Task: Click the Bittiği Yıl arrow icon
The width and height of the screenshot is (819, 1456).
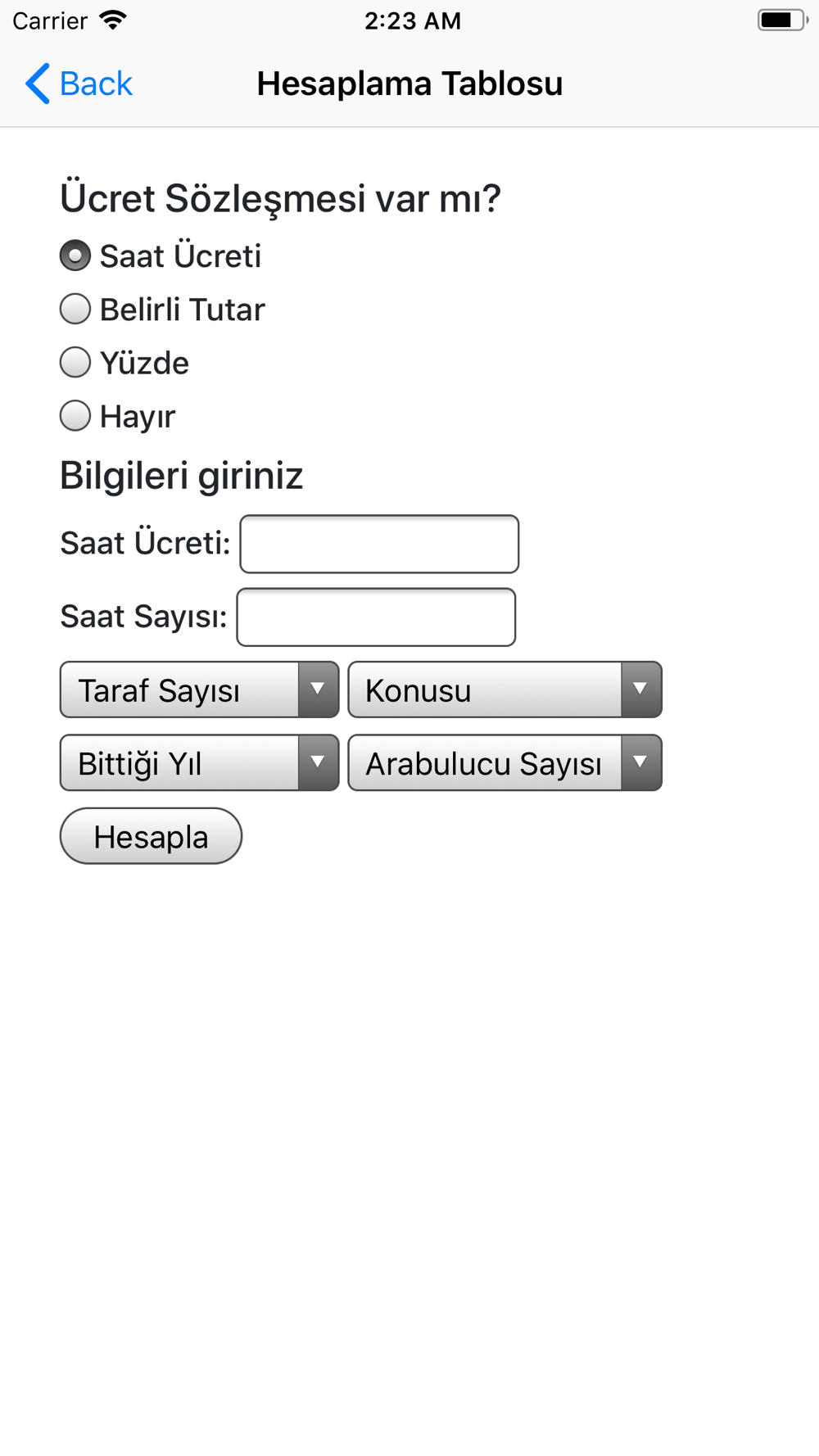Action: pos(318,762)
